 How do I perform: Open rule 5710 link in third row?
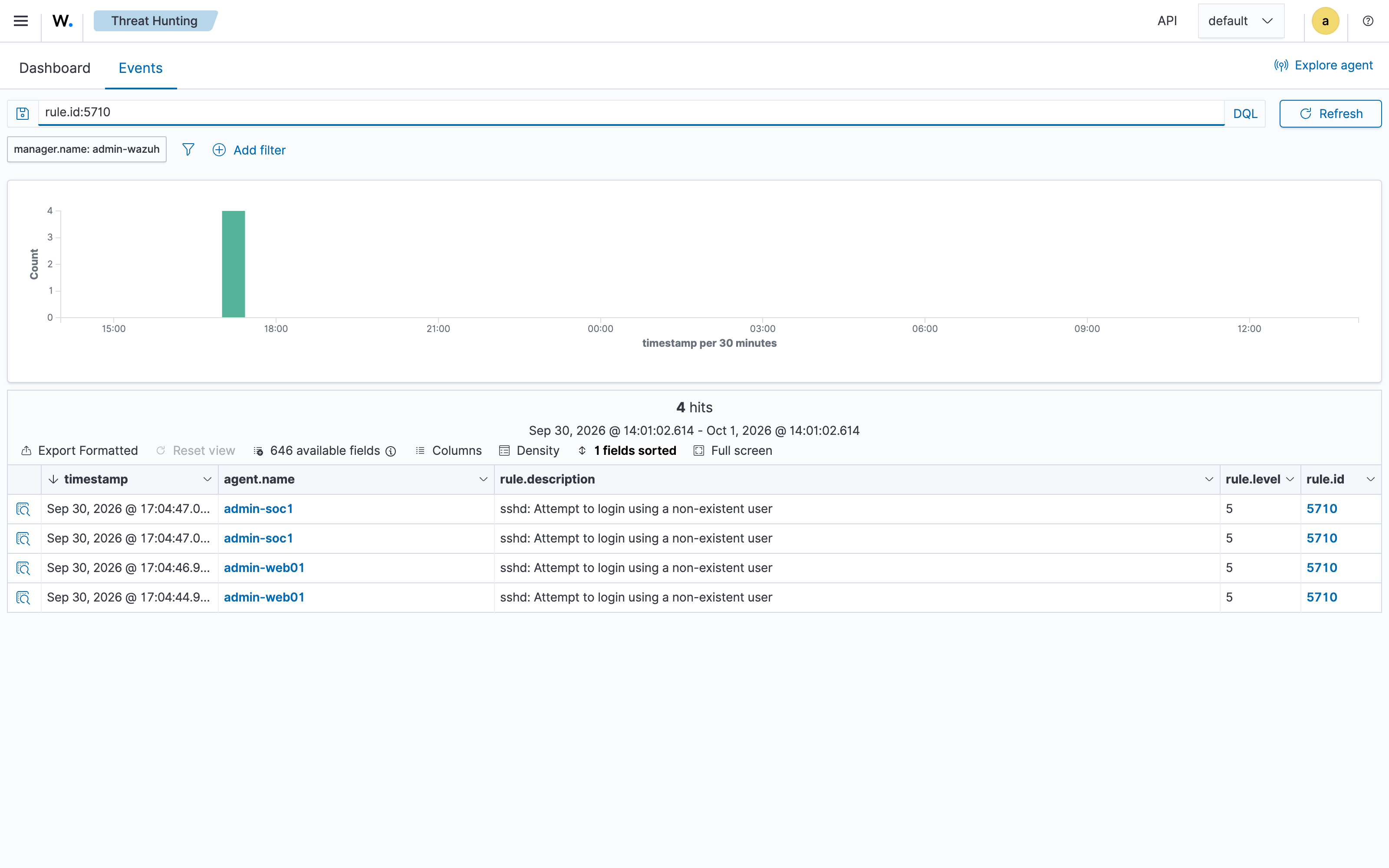coord(1322,569)
